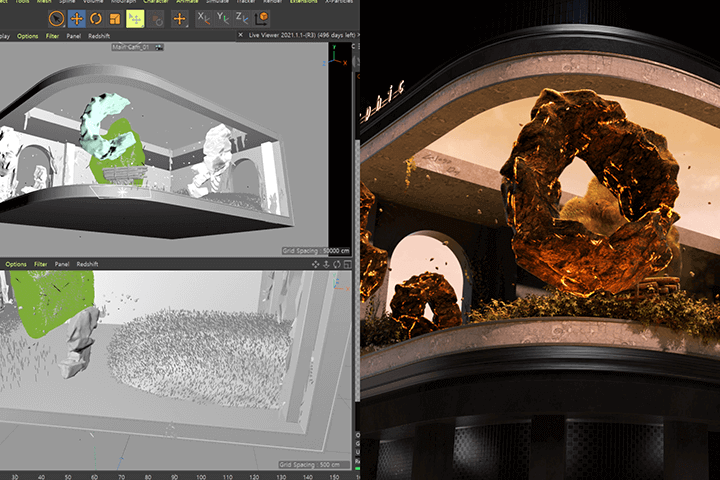Open the Panel menu in bottom viewport
The image size is (720, 480).
[62, 264]
